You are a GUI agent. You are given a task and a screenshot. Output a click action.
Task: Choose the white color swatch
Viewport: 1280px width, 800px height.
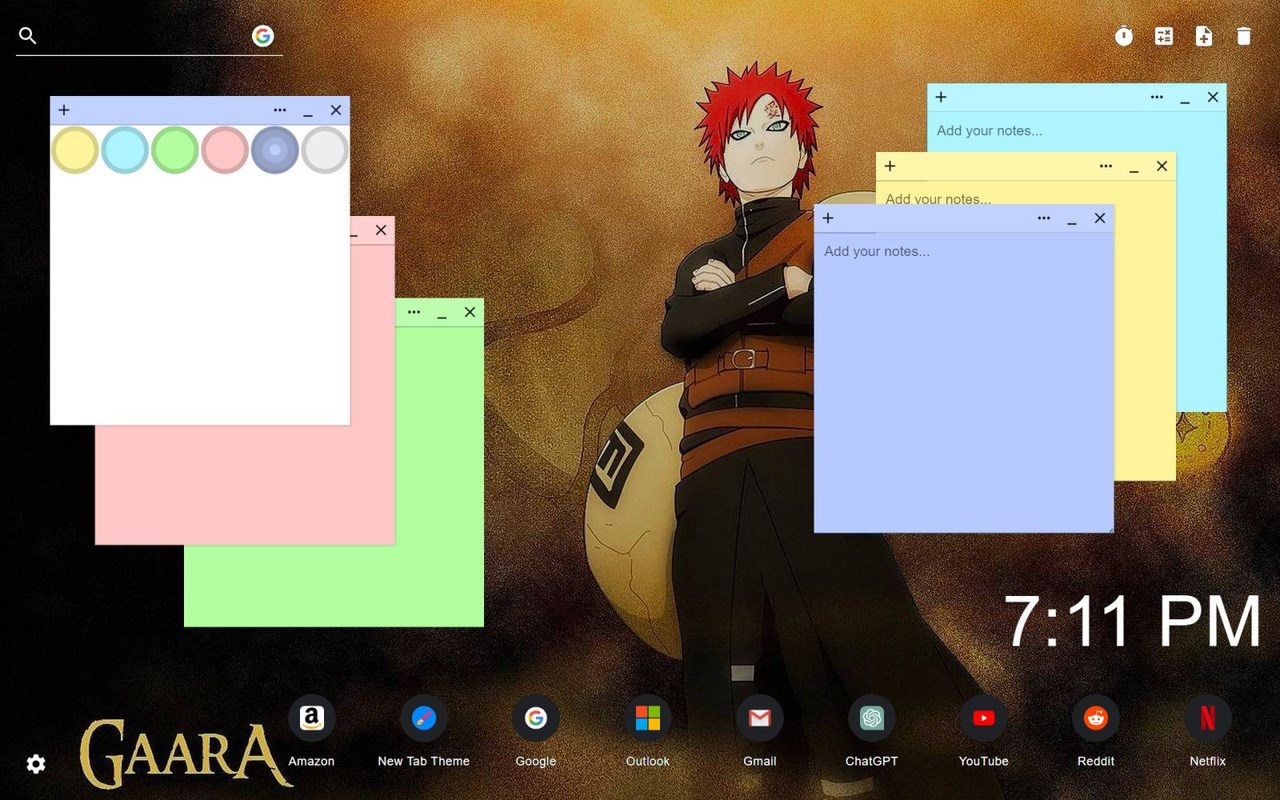coord(325,150)
